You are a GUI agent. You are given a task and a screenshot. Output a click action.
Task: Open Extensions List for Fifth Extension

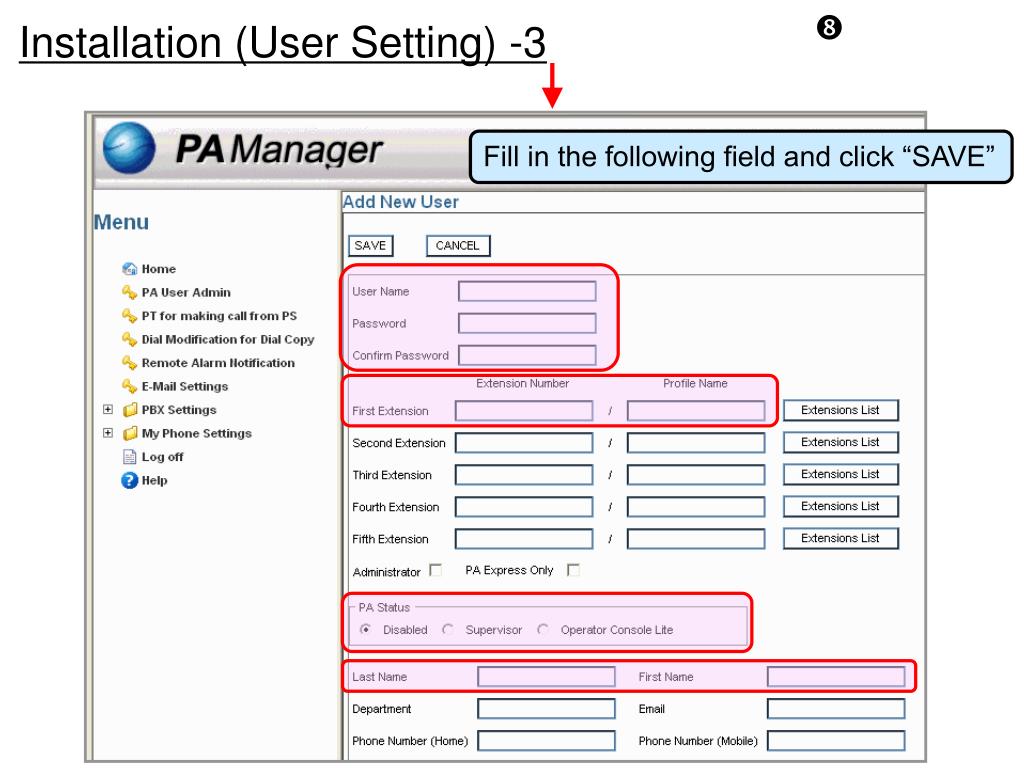(840, 538)
